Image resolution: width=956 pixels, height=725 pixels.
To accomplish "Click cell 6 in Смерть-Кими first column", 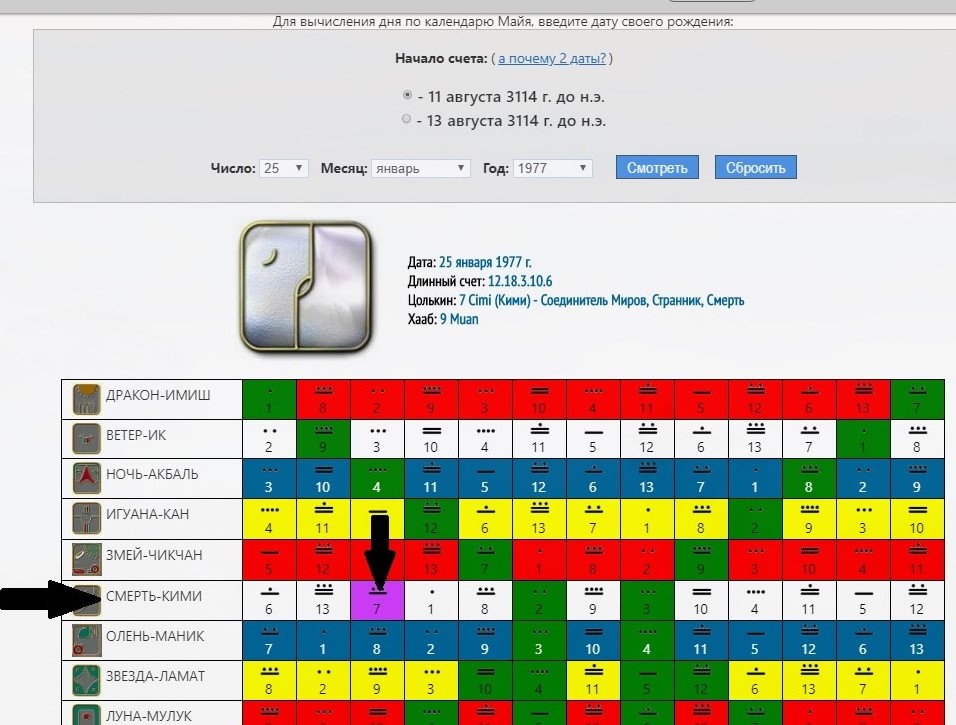I will point(269,600).
